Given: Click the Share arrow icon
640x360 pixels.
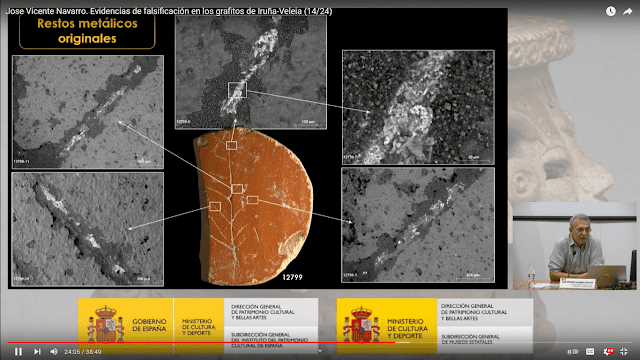Looking at the screenshot, I should click(627, 11).
